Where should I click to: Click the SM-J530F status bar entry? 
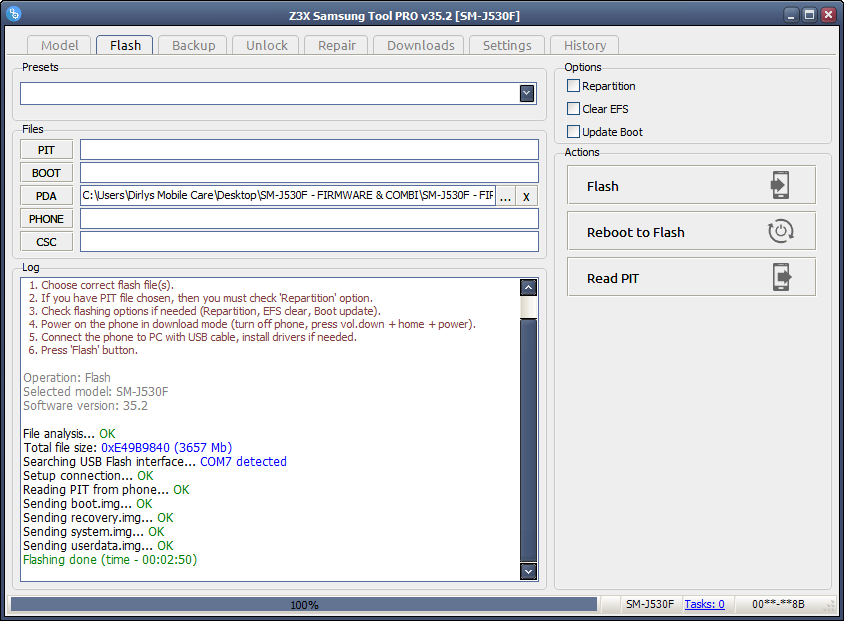tap(650, 604)
